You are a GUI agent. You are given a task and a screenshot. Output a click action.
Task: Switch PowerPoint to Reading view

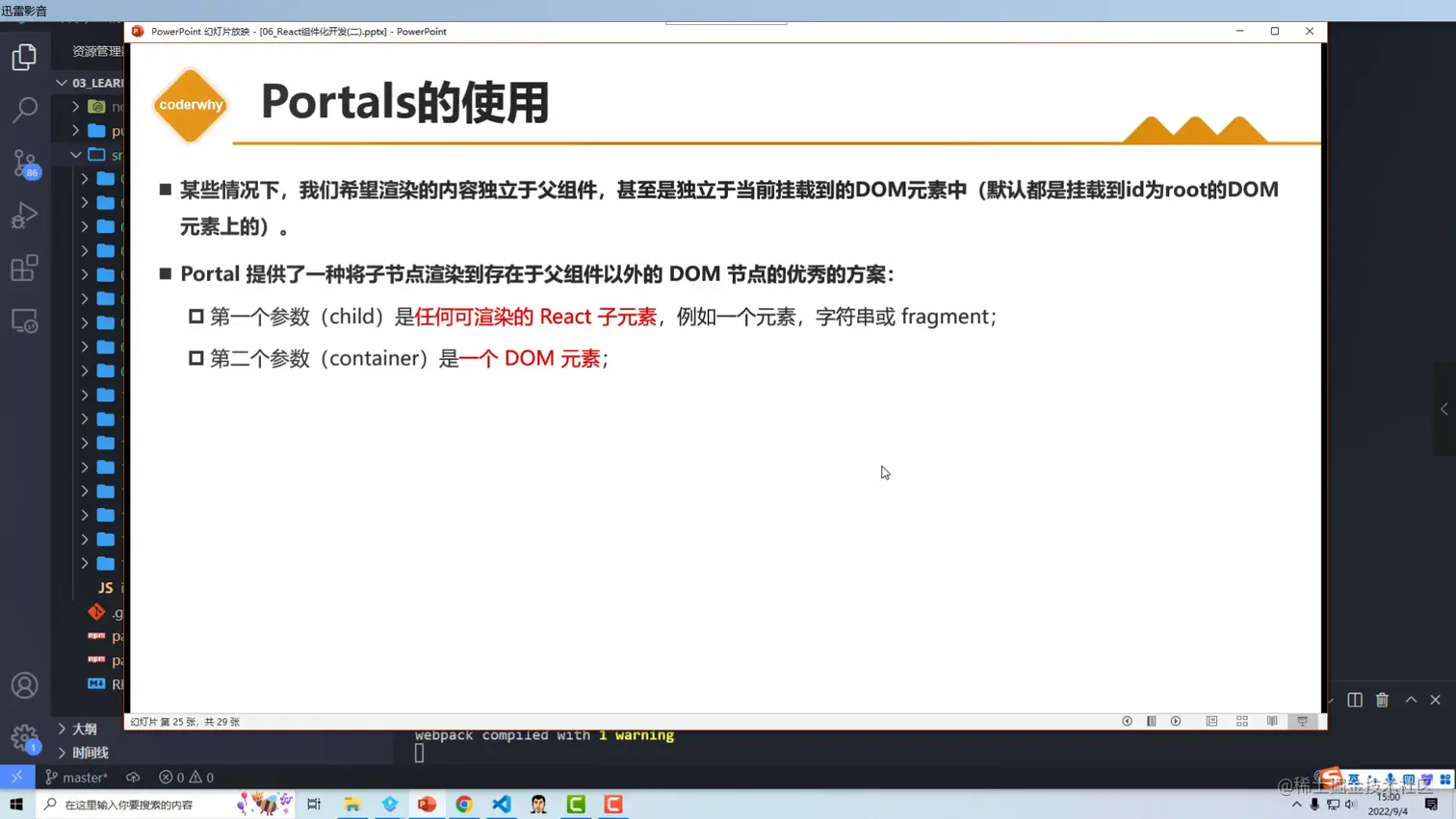(1272, 721)
